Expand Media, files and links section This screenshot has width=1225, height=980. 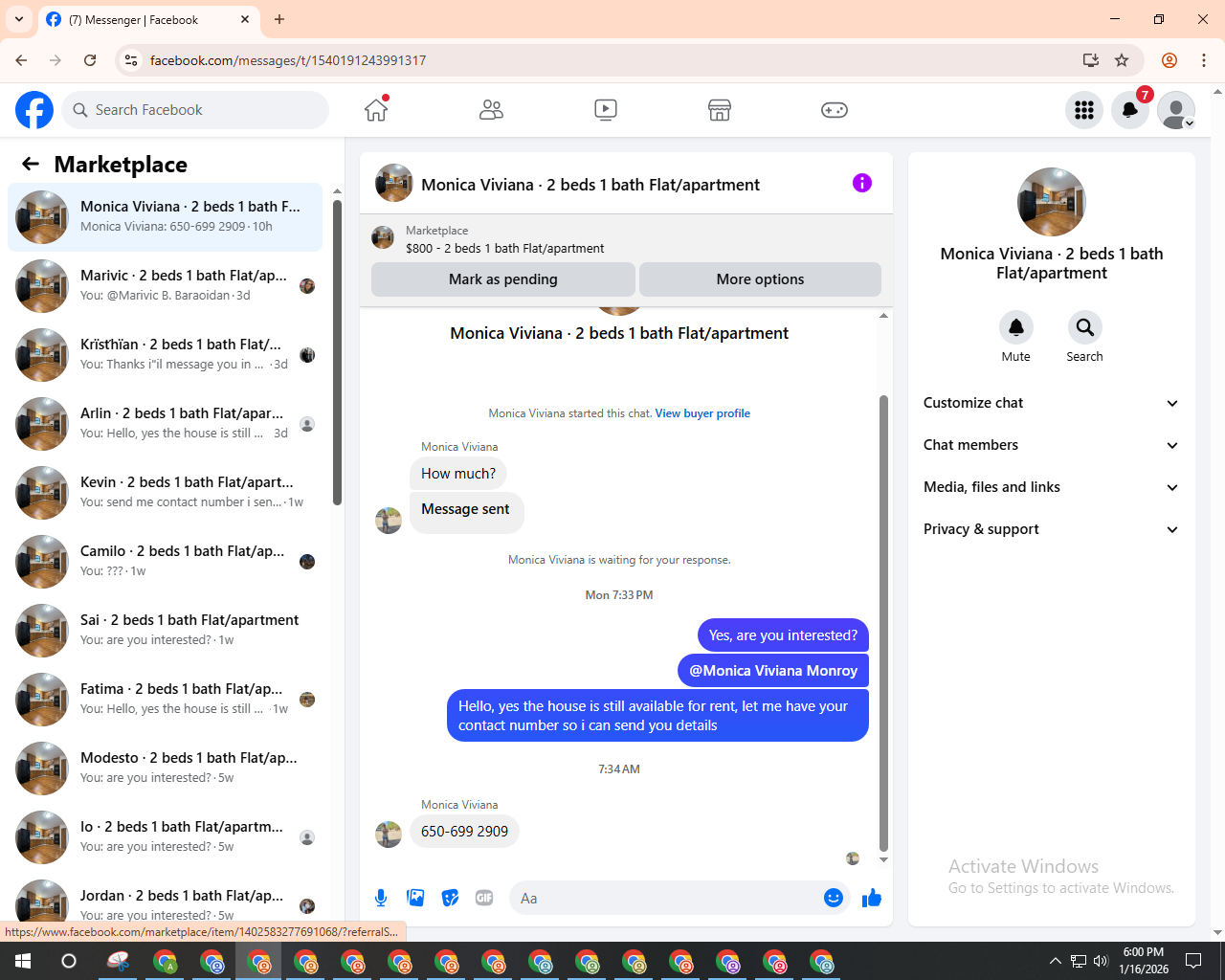tap(1051, 487)
